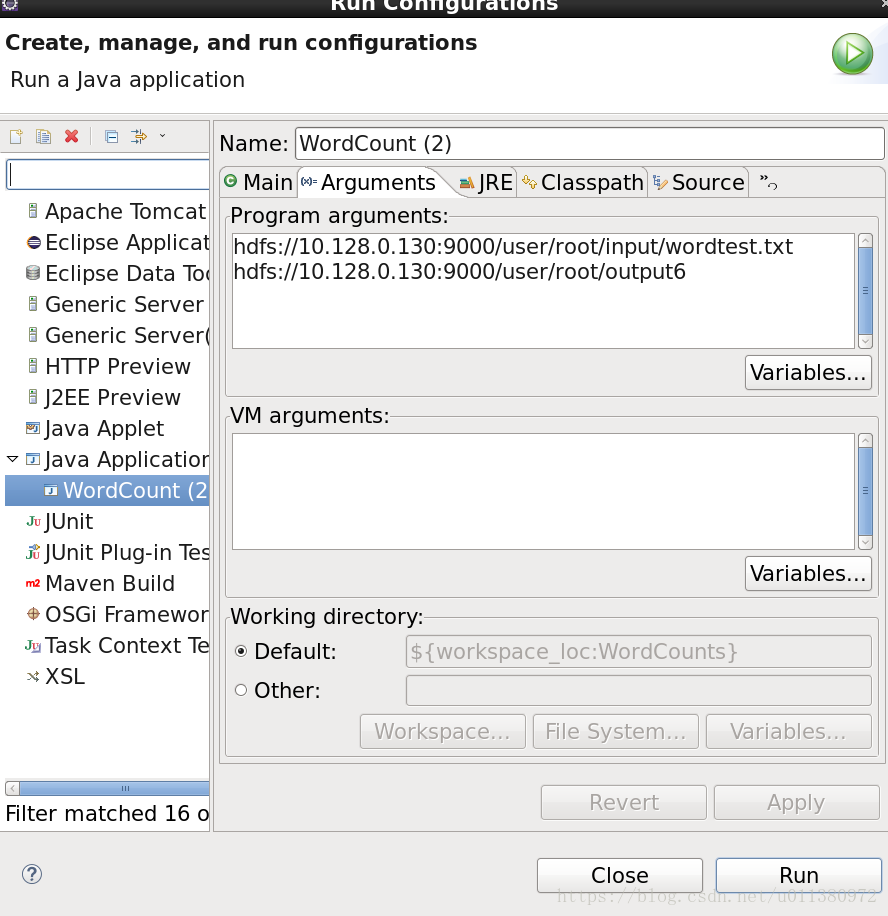Viewport: 888px width, 916px height.
Task: Open the filter launch configurations tool
Action: [140, 137]
